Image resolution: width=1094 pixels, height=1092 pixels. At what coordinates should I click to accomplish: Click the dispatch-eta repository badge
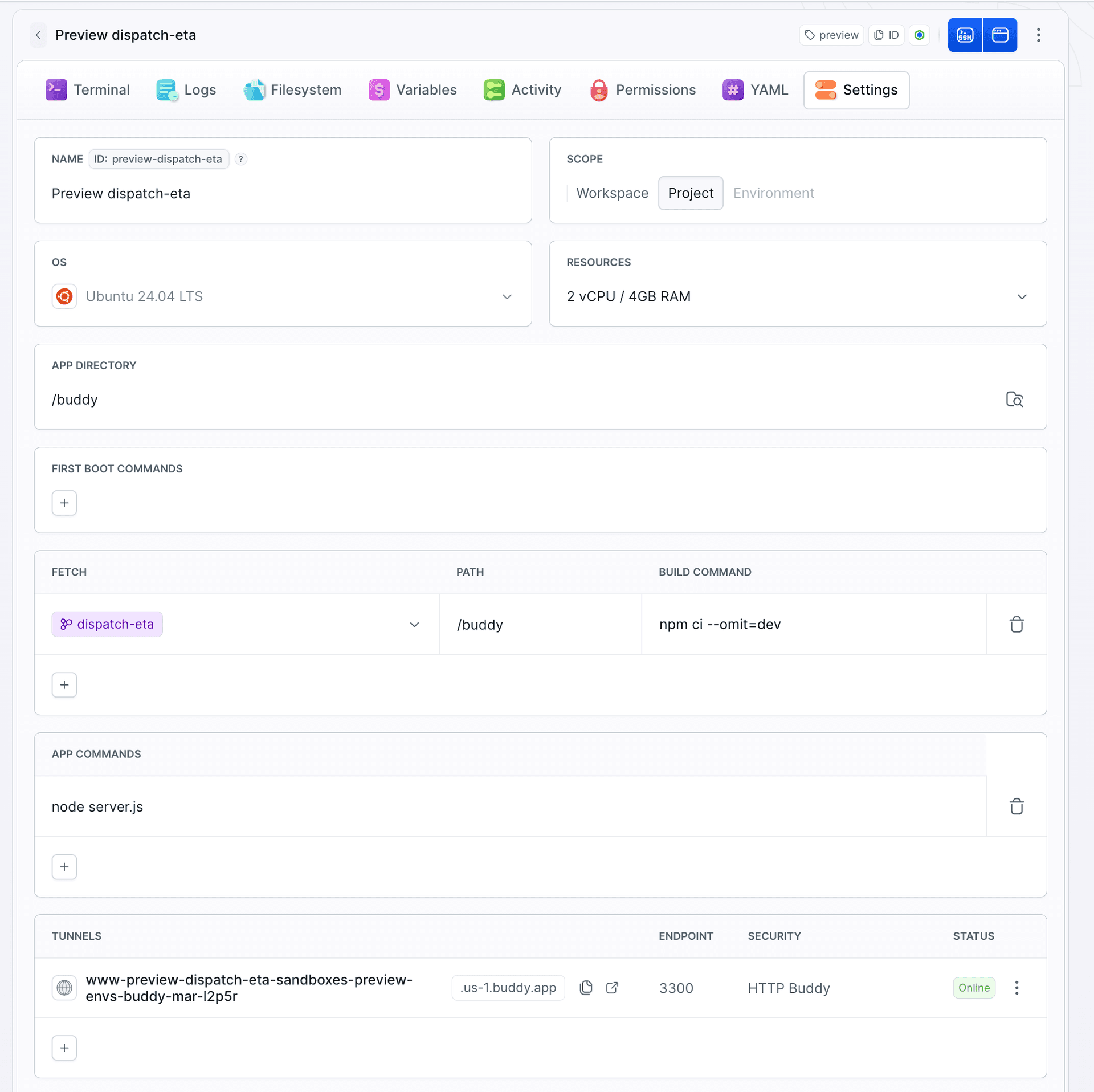pyautogui.click(x=107, y=624)
